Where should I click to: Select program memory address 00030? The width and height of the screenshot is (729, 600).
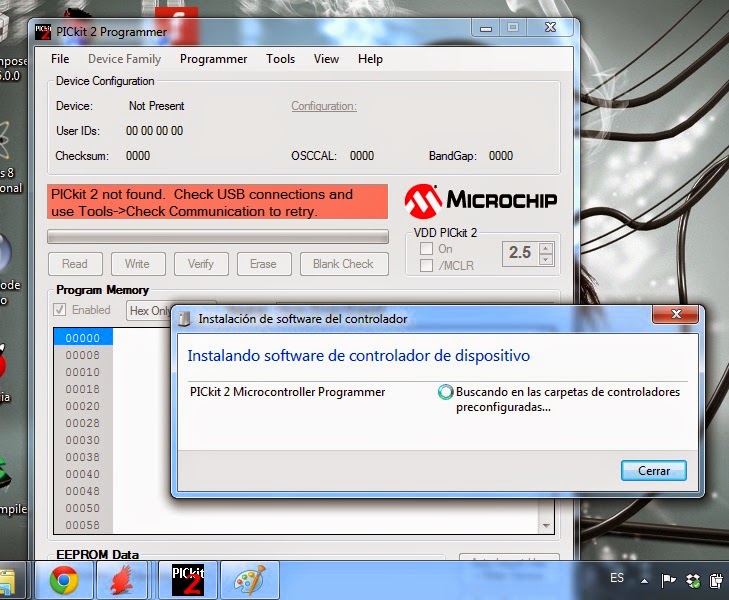point(83,440)
